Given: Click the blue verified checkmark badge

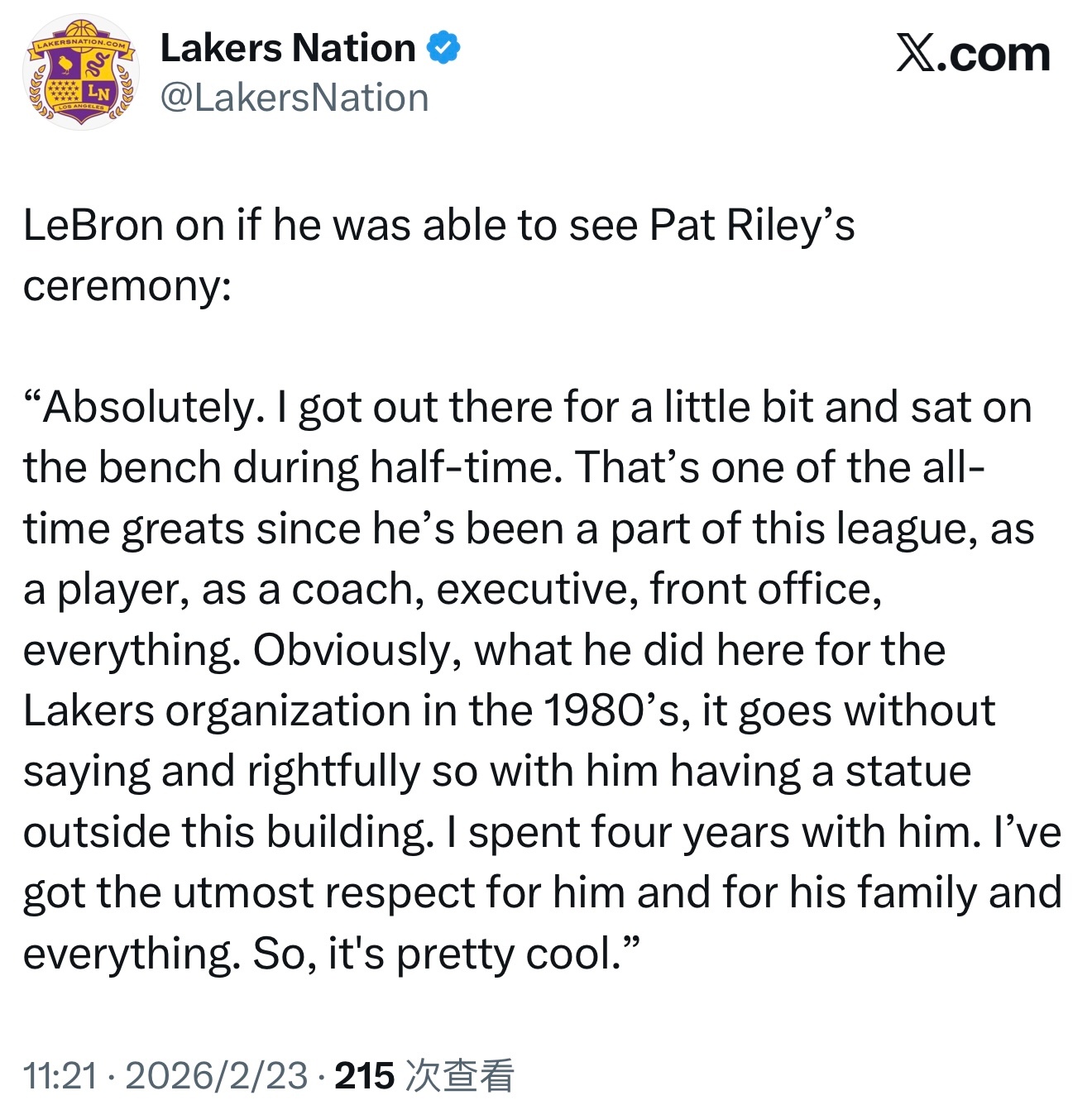Looking at the screenshot, I should click(443, 48).
